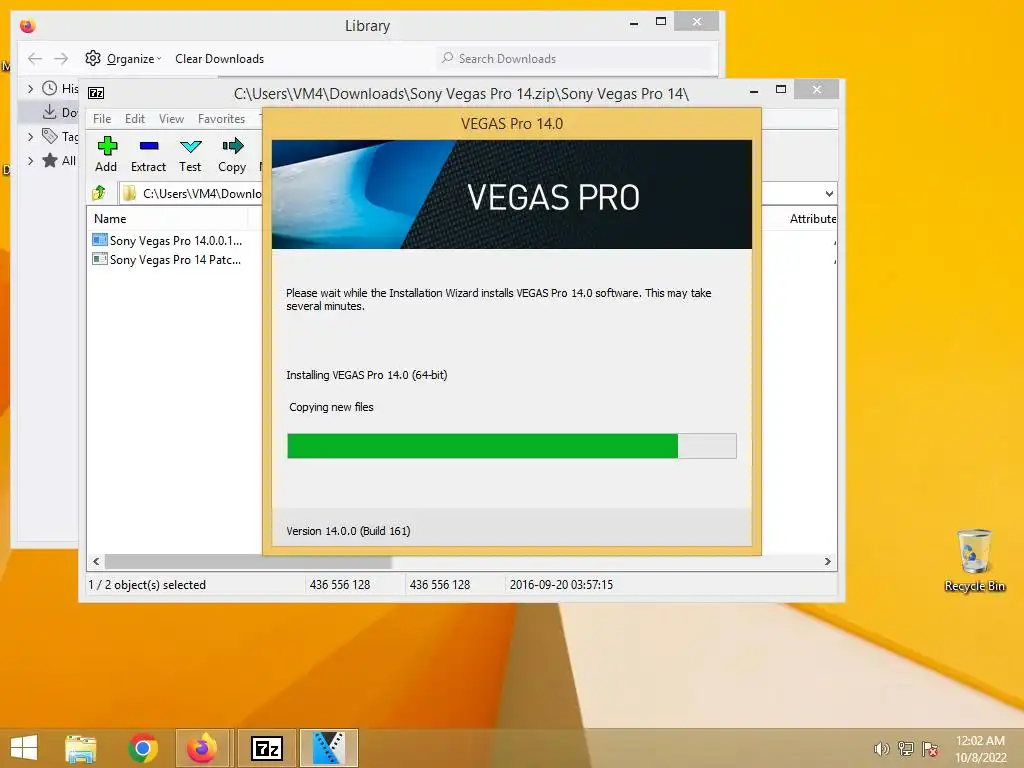Click the scroll left arrow in 7-Zip

[x=97, y=562]
